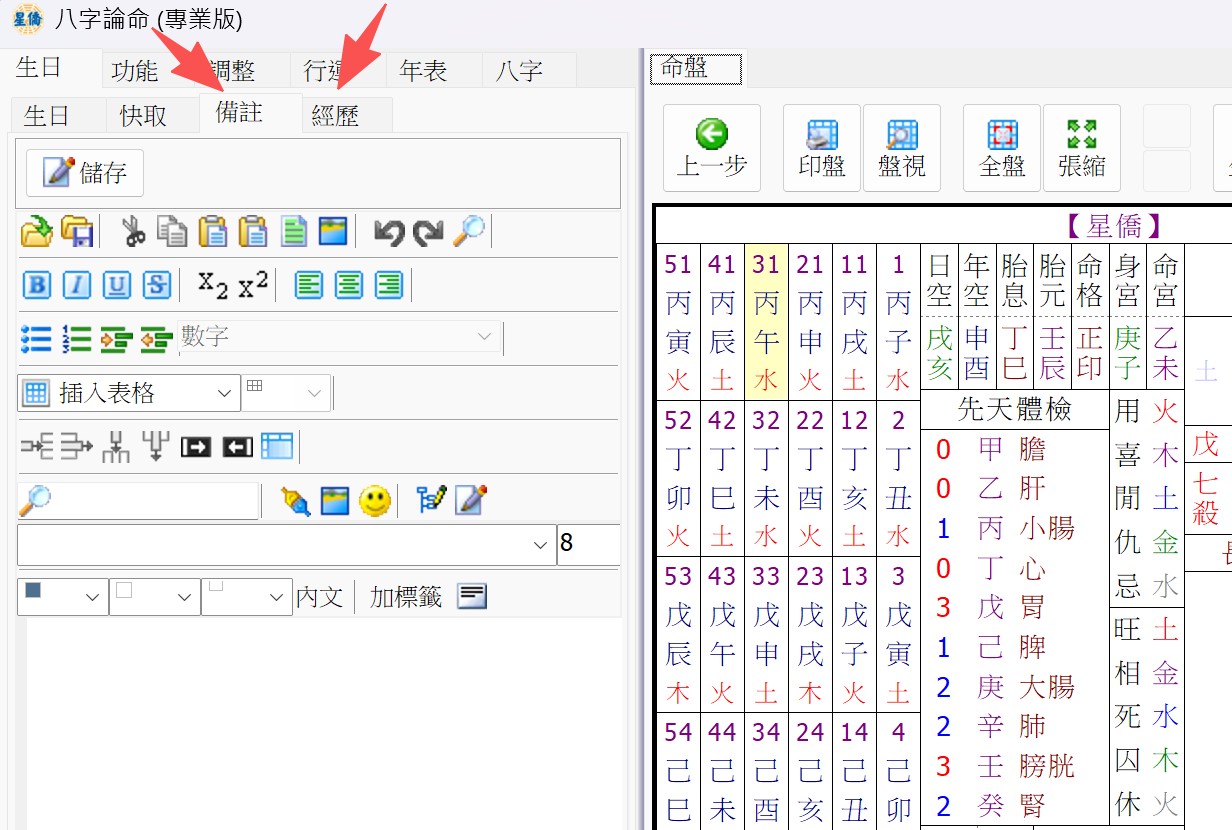This screenshot has height=830, width=1232.
Task: Click the save-all folder with floppy icon
Action: (77, 232)
